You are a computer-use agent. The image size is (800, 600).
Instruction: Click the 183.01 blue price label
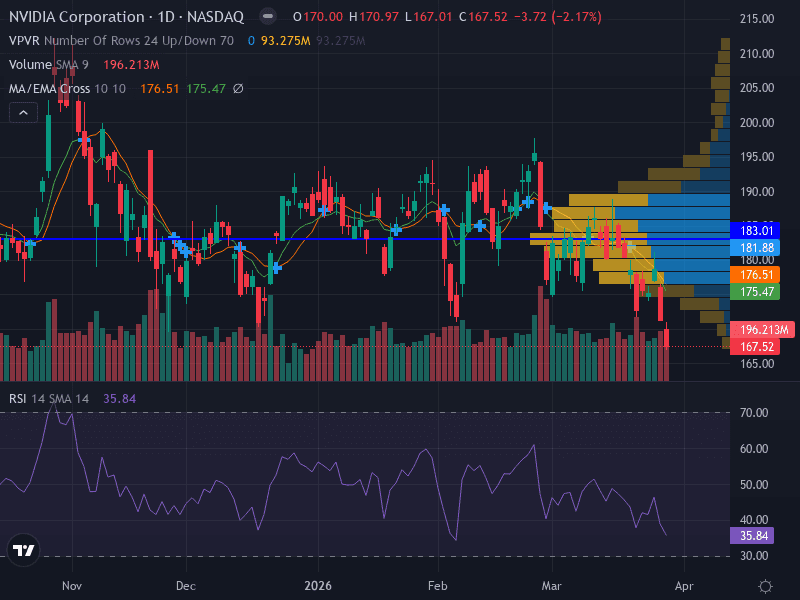[755, 231]
